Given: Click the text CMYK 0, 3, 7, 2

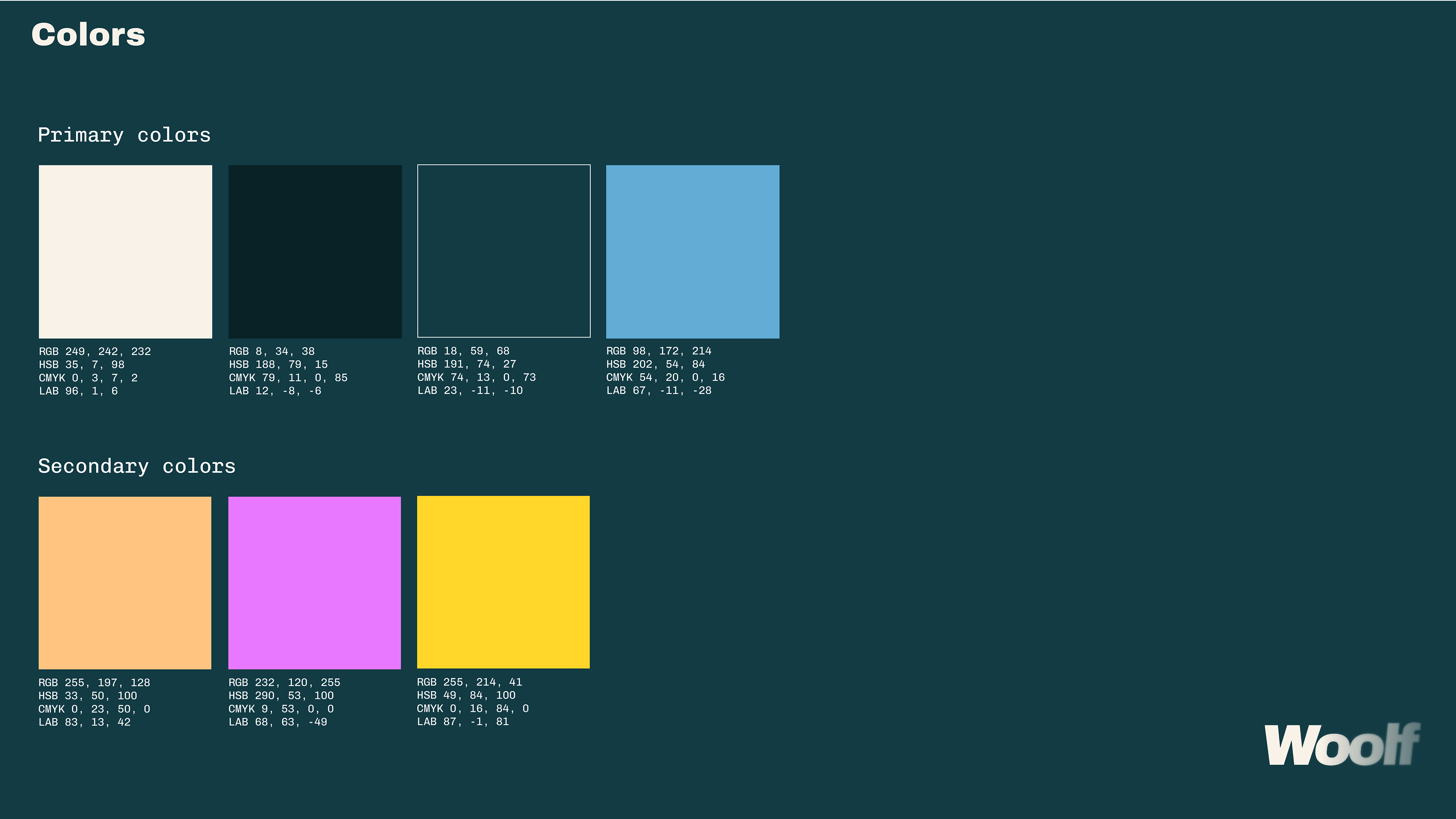Looking at the screenshot, I should pyautogui.click(x=88, y=378).
